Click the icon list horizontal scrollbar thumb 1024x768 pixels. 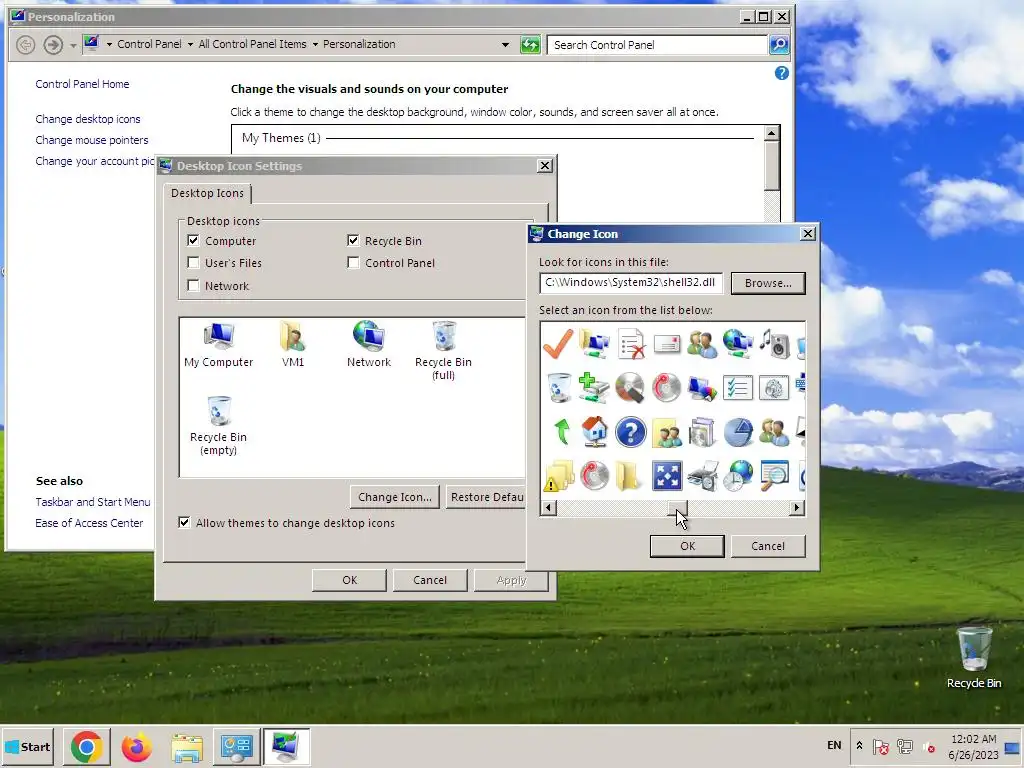[x=677, y=507]
